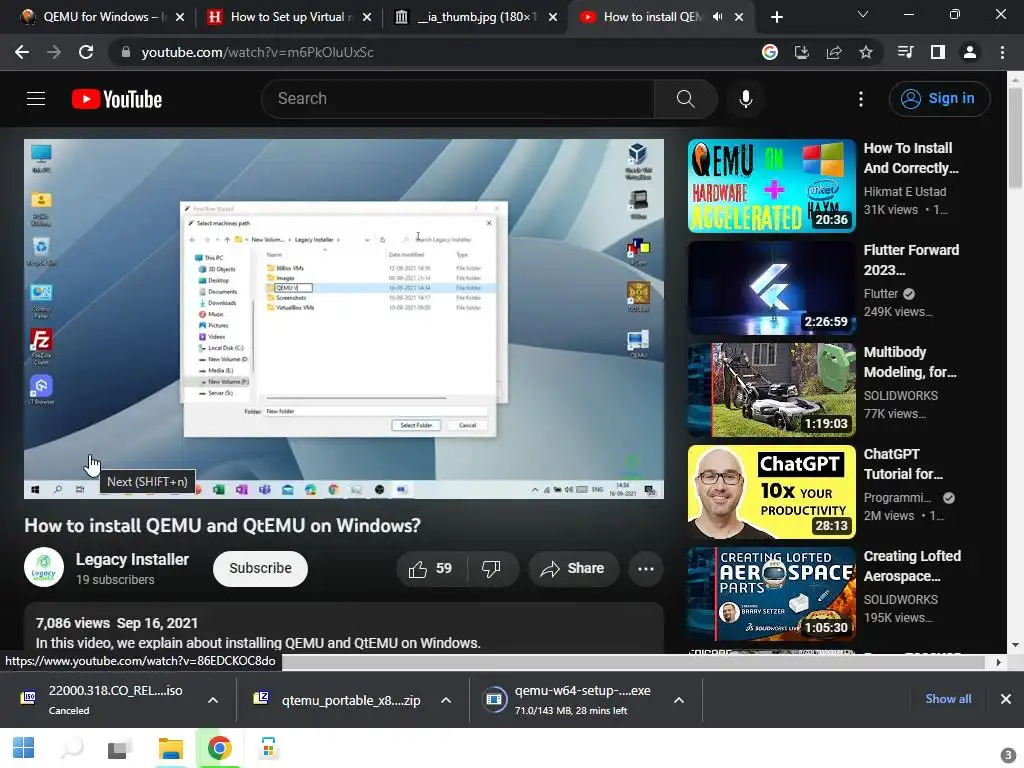Open Chrome three-dot menu
This screenshot has height=768, width=1024.
[x=1002, y=52]
